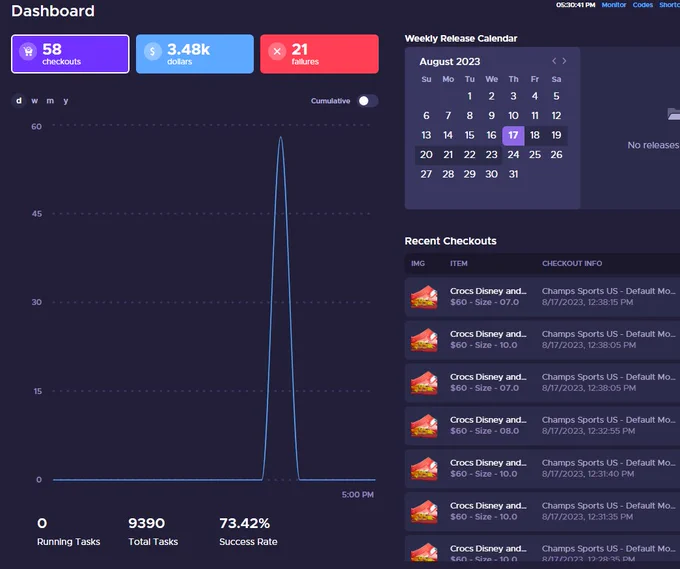
Task: Click the 73.42% Success Rate value
Action: [245, 523]
